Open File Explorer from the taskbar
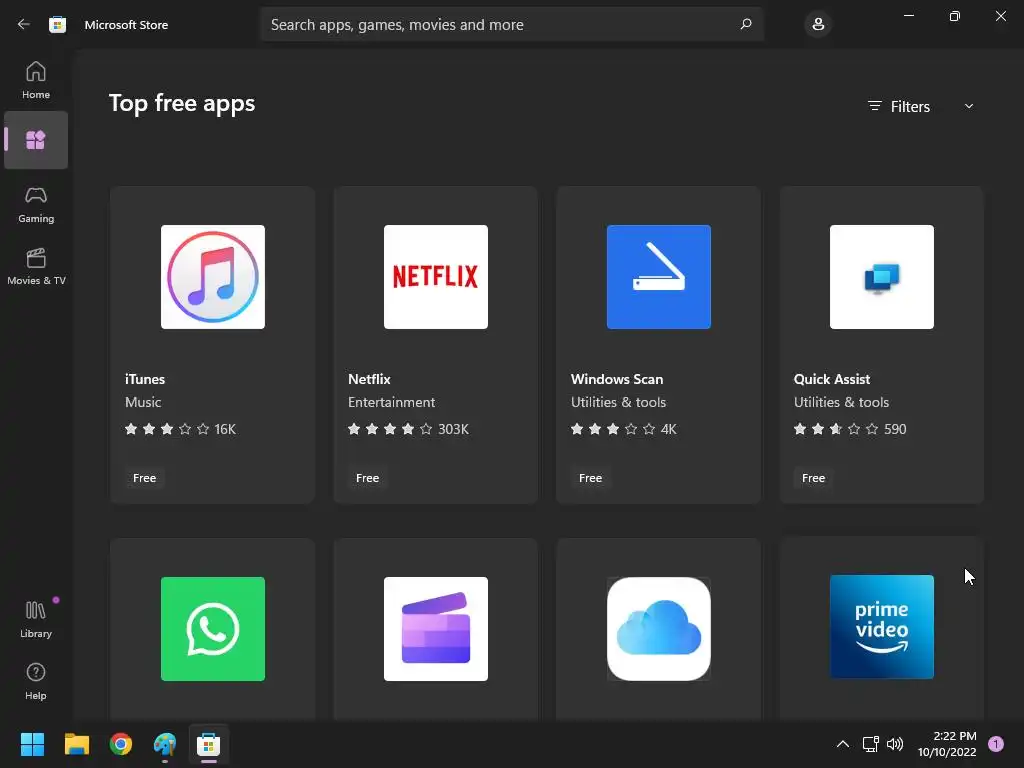This screenshot has width=1024, height=768. [x=76, y=744]
